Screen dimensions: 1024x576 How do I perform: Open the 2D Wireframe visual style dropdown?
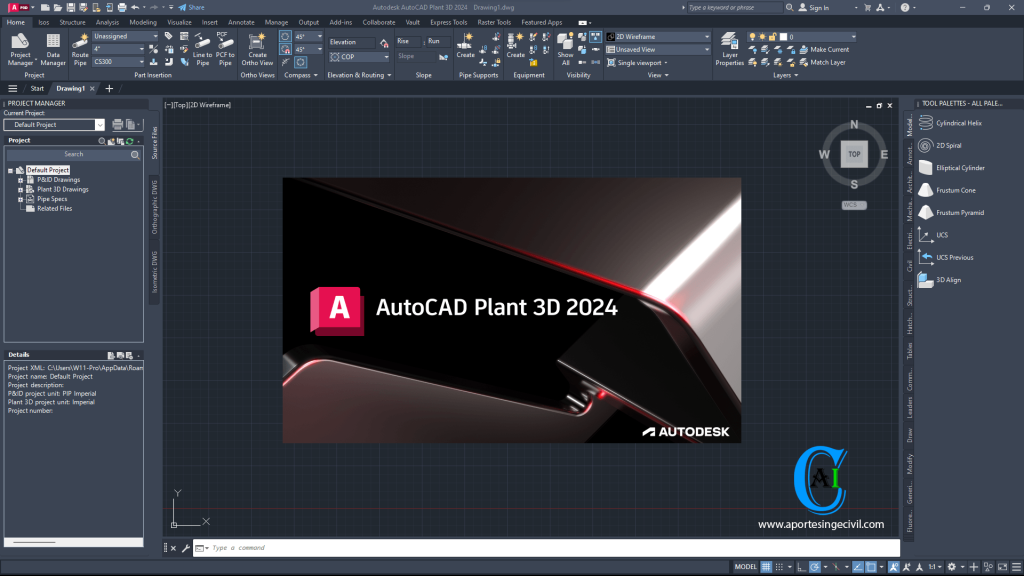[708, 36]
